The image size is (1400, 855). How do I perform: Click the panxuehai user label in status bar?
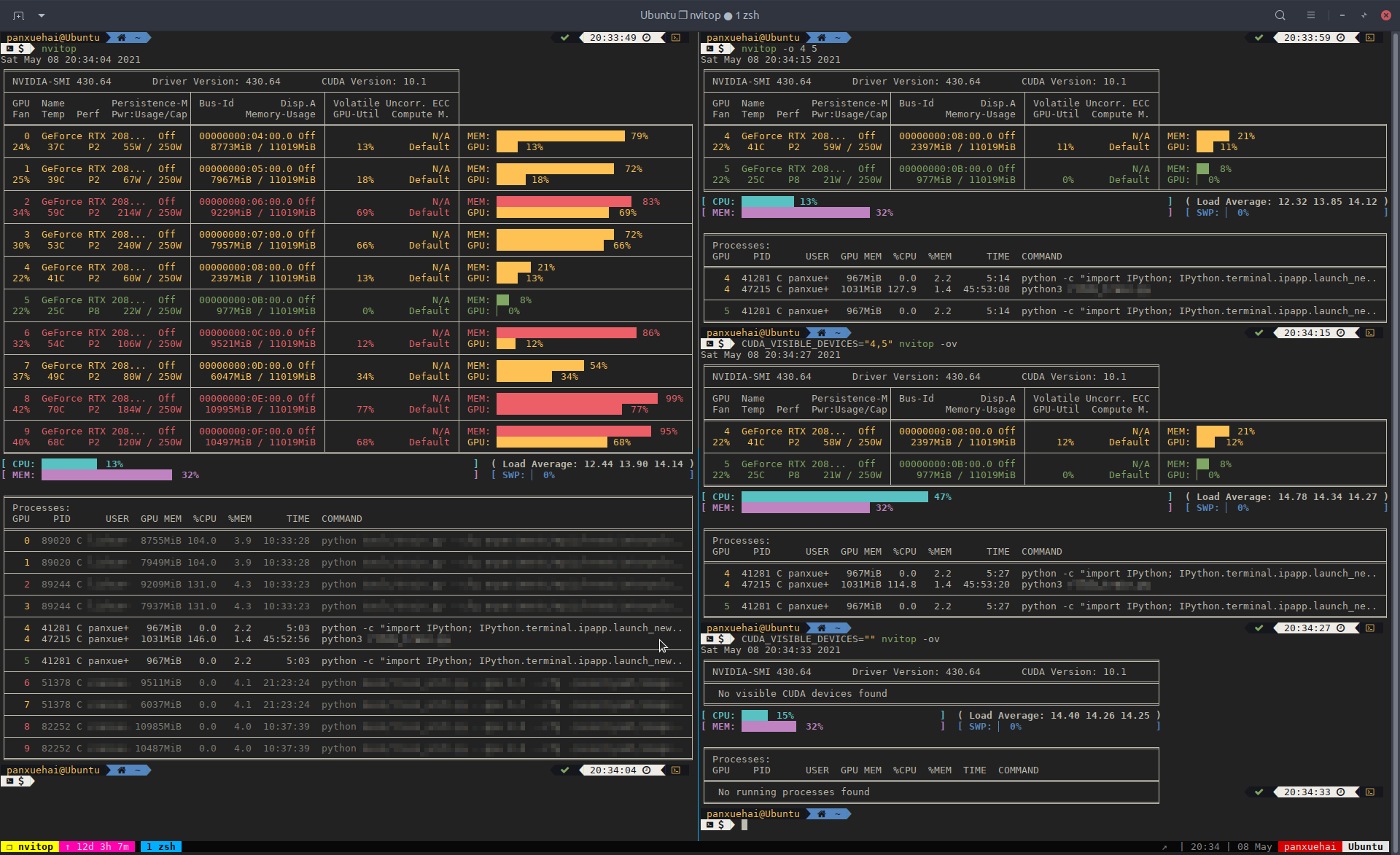pos(1310,847)
